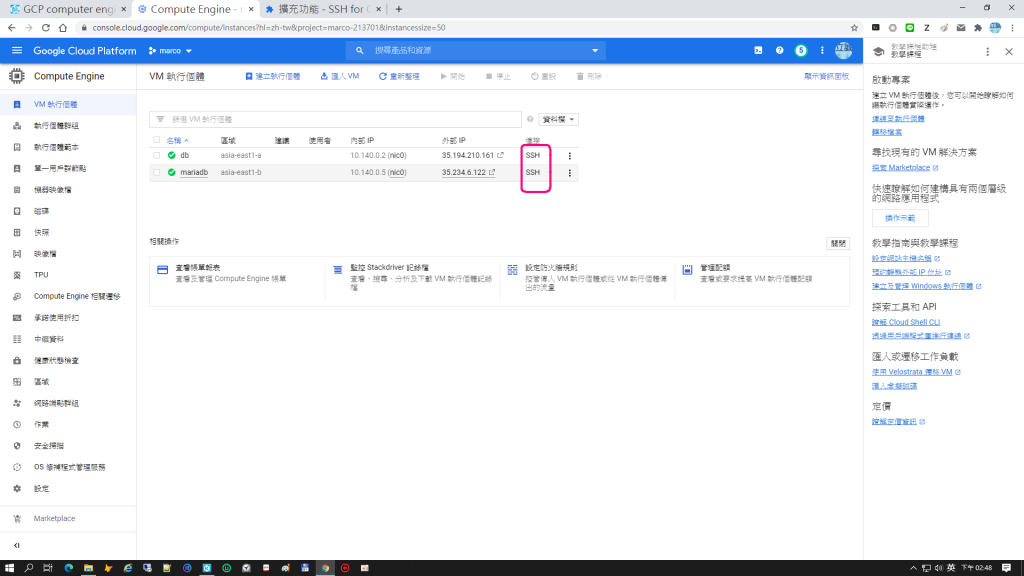This screenshot has height=576, width=1024.
Task: Open Chrome extensions puzzle icon
Action: tap(978, 27)
